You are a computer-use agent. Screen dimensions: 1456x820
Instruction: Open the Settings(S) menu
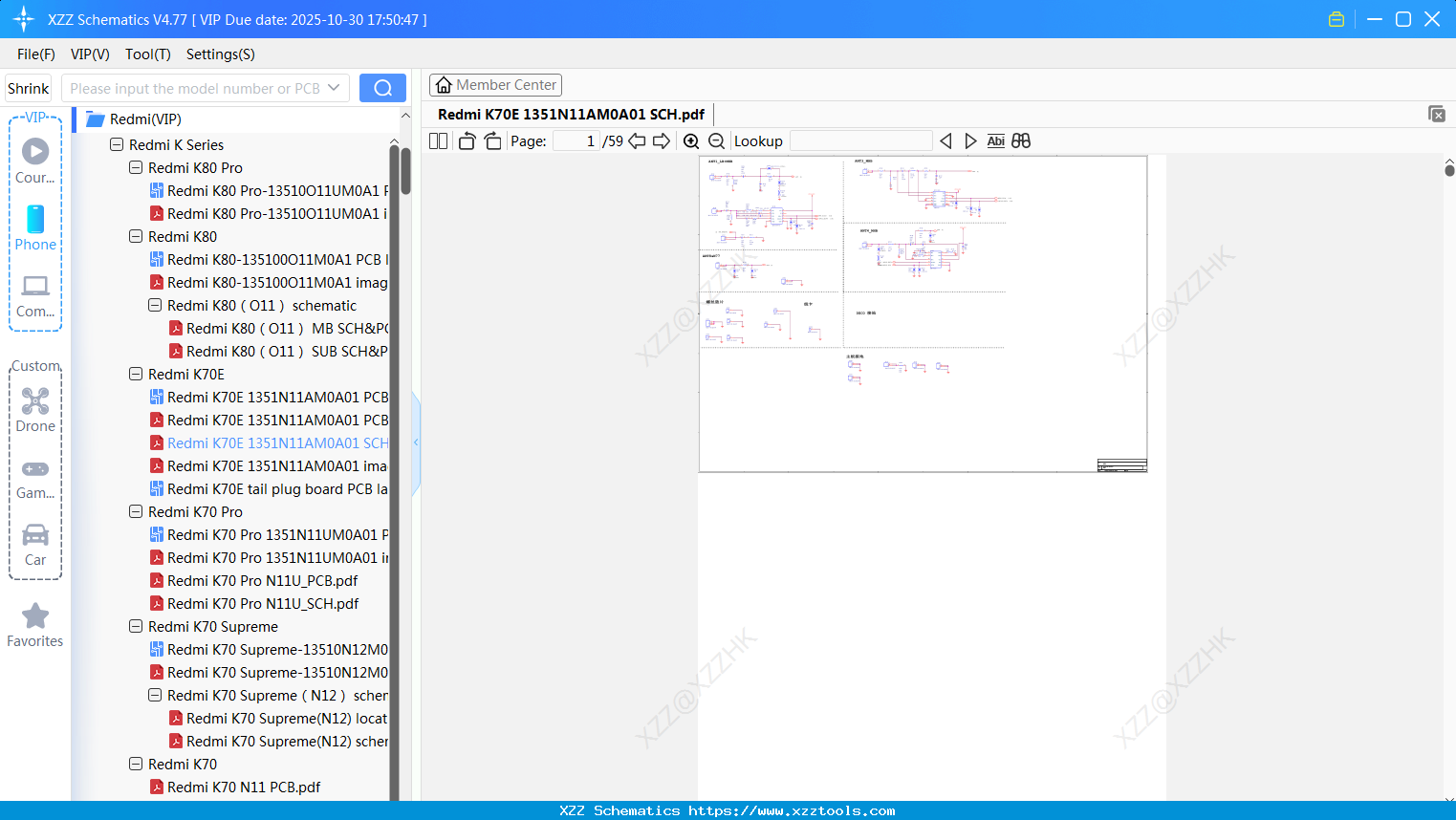tap(221, 54)
